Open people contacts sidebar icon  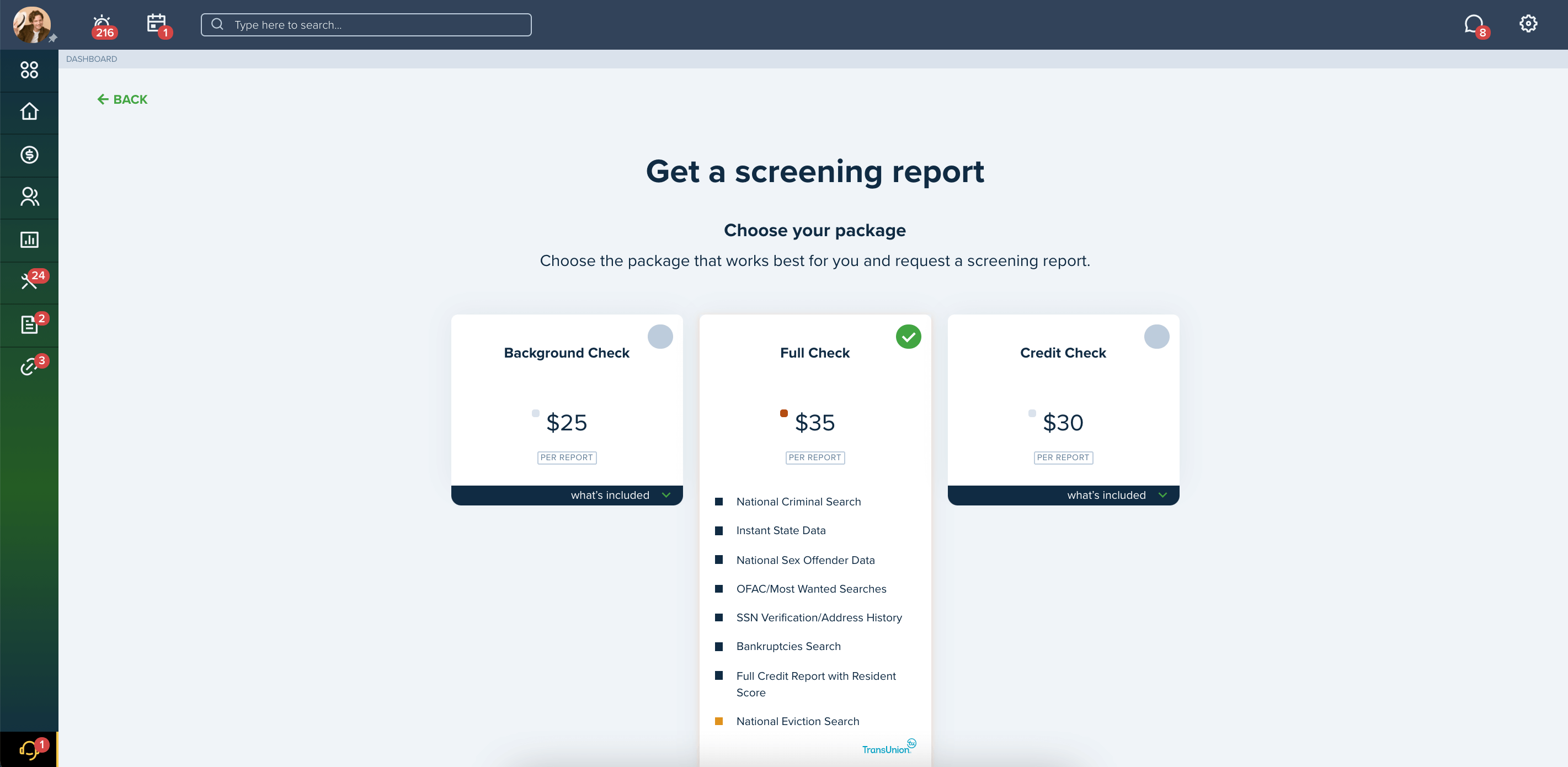pyautogui.click(x=29, y=196)
